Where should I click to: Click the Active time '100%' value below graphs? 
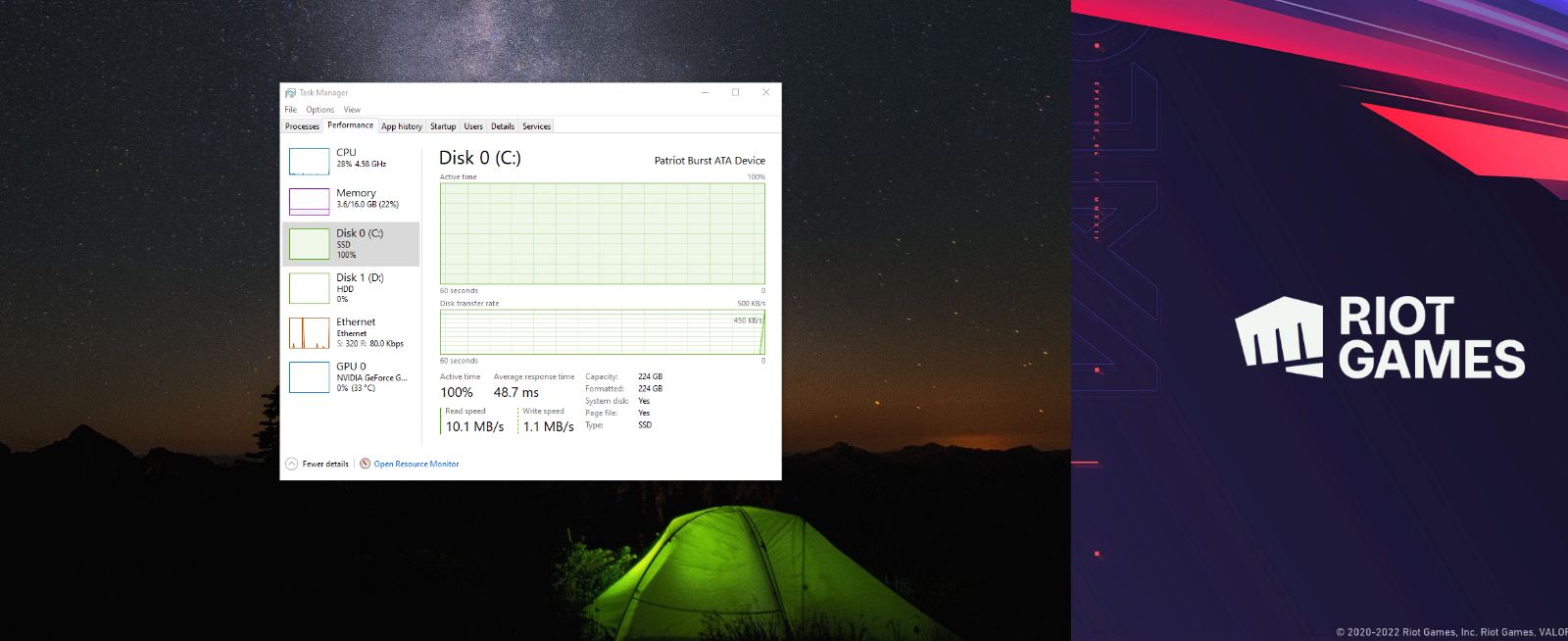(x=457, y=392)
